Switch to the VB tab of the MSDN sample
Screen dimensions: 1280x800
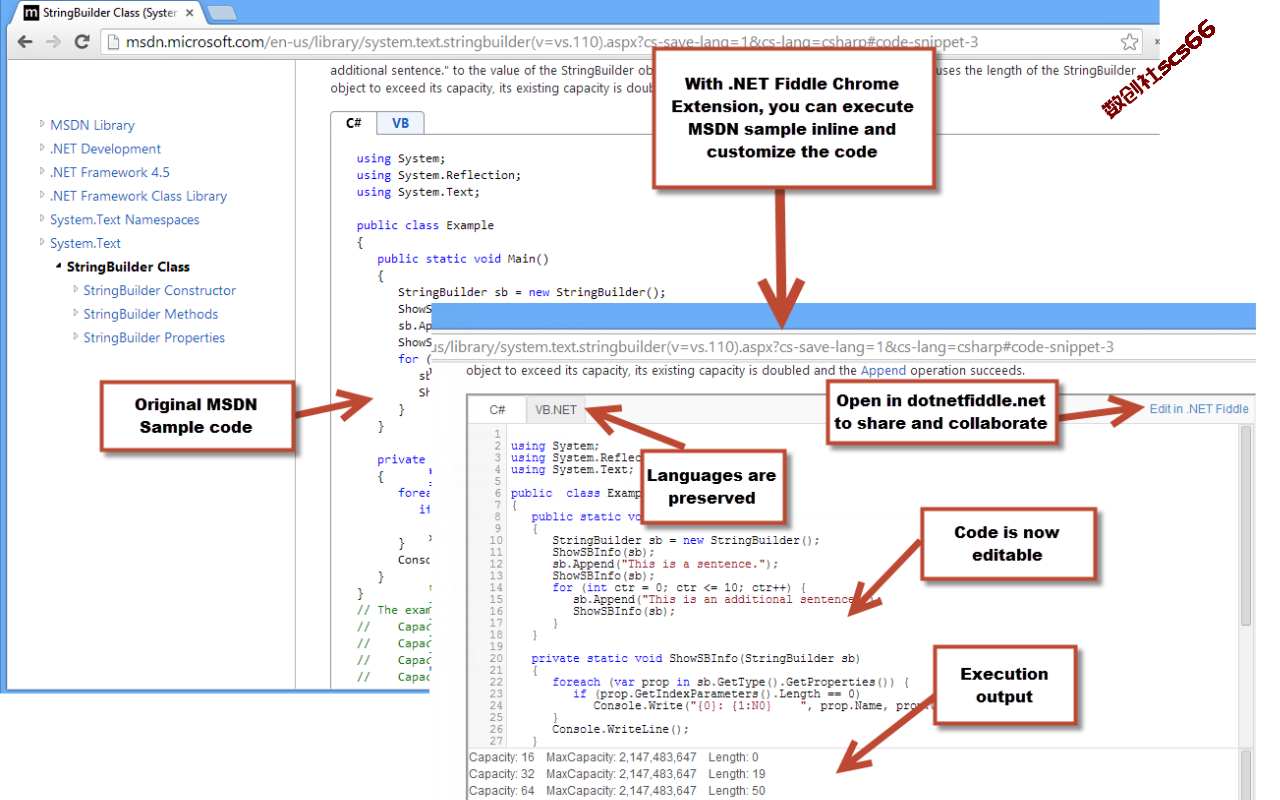click(x=400, y=123)
